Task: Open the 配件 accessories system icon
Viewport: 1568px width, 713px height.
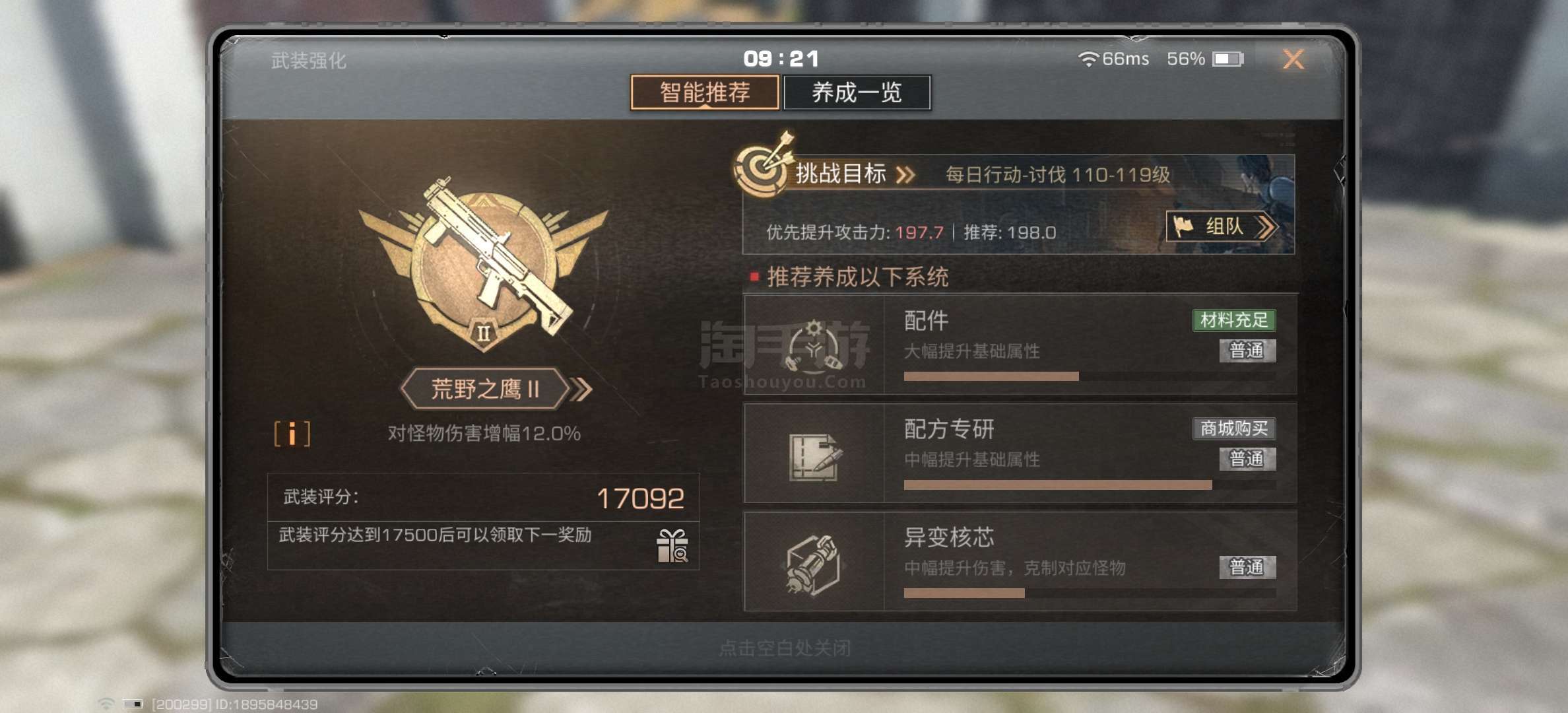Action: click(x=814, y=344)
